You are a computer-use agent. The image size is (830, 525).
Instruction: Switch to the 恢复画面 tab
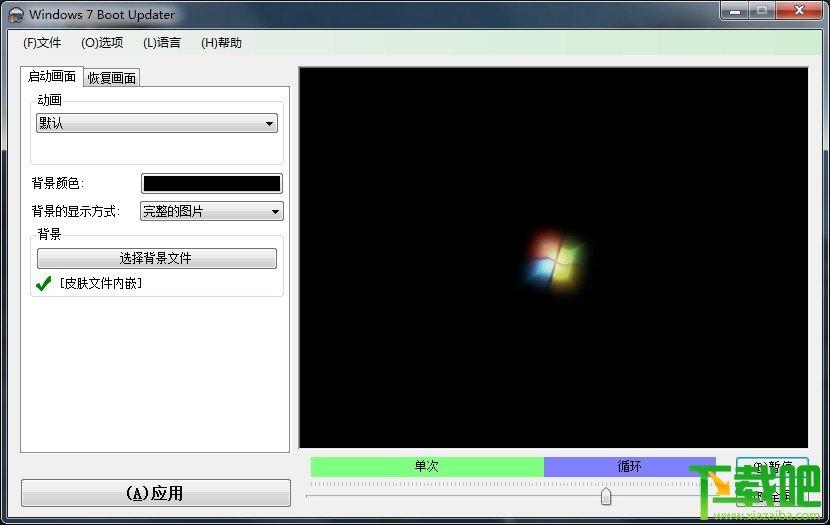point(112,78)
